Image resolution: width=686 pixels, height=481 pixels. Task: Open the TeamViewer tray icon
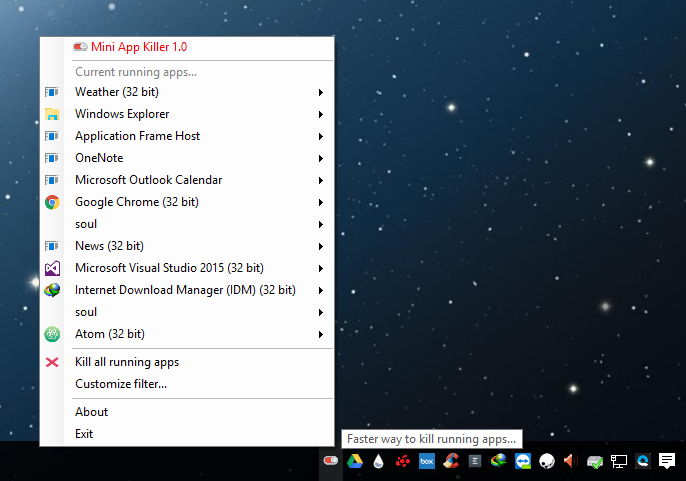coord(523,461)
